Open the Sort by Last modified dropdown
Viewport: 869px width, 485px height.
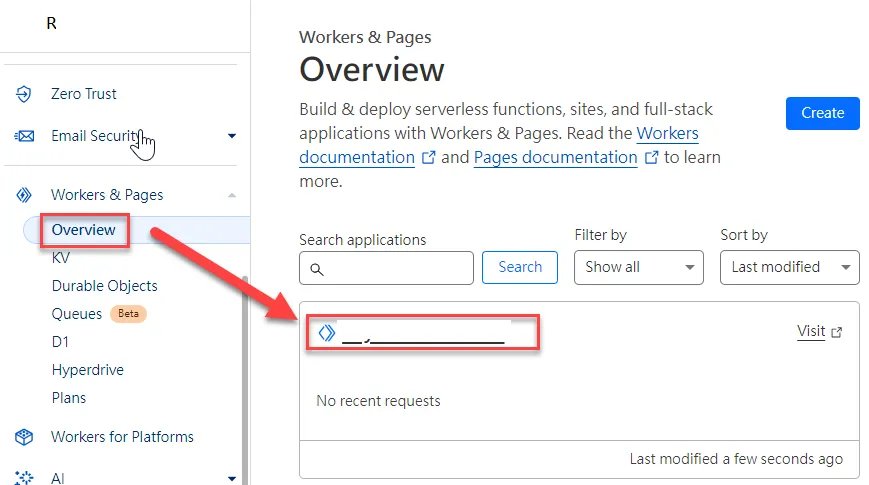pyautogui.click(x=789, y=267)
